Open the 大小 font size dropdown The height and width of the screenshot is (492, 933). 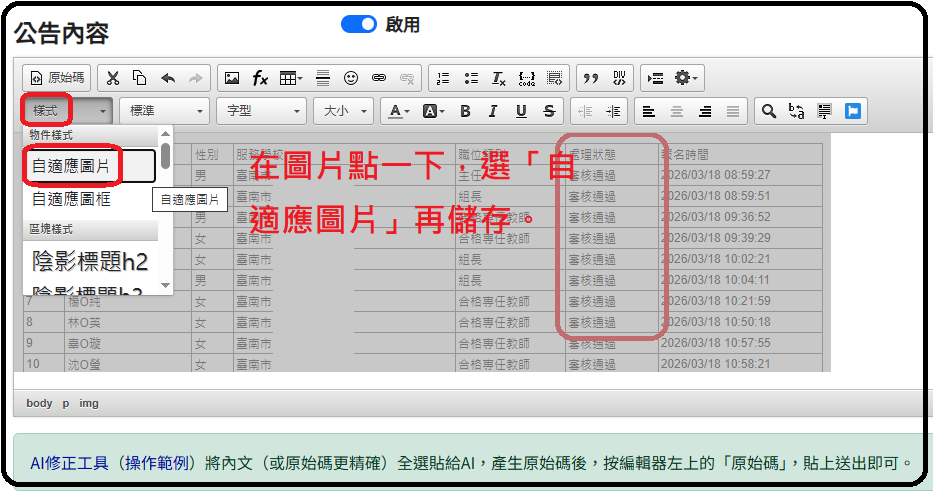[344, 111]
